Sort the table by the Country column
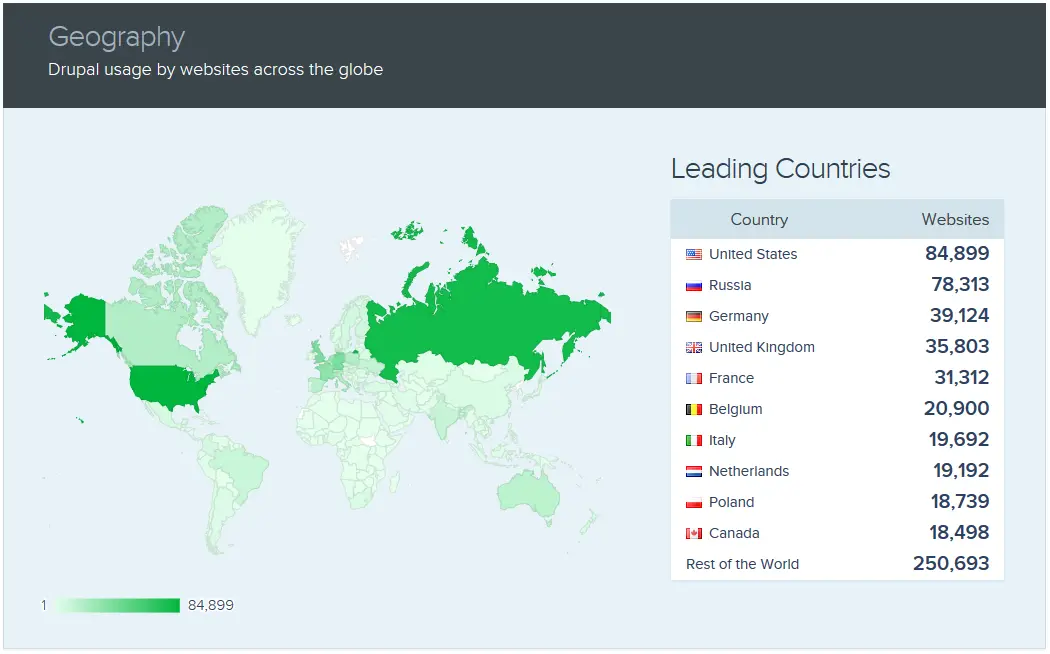Image resolution: width=1050 pixels, height=654 pixels. (x=758, y=219)
